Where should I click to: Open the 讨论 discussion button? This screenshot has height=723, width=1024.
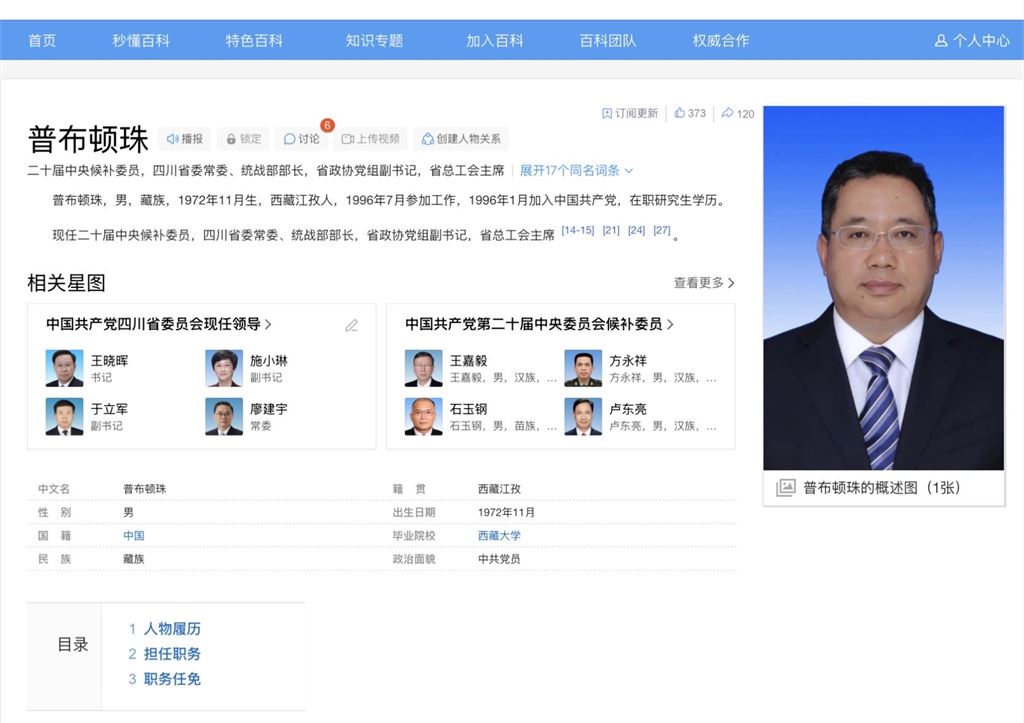(x=302, y=138)
